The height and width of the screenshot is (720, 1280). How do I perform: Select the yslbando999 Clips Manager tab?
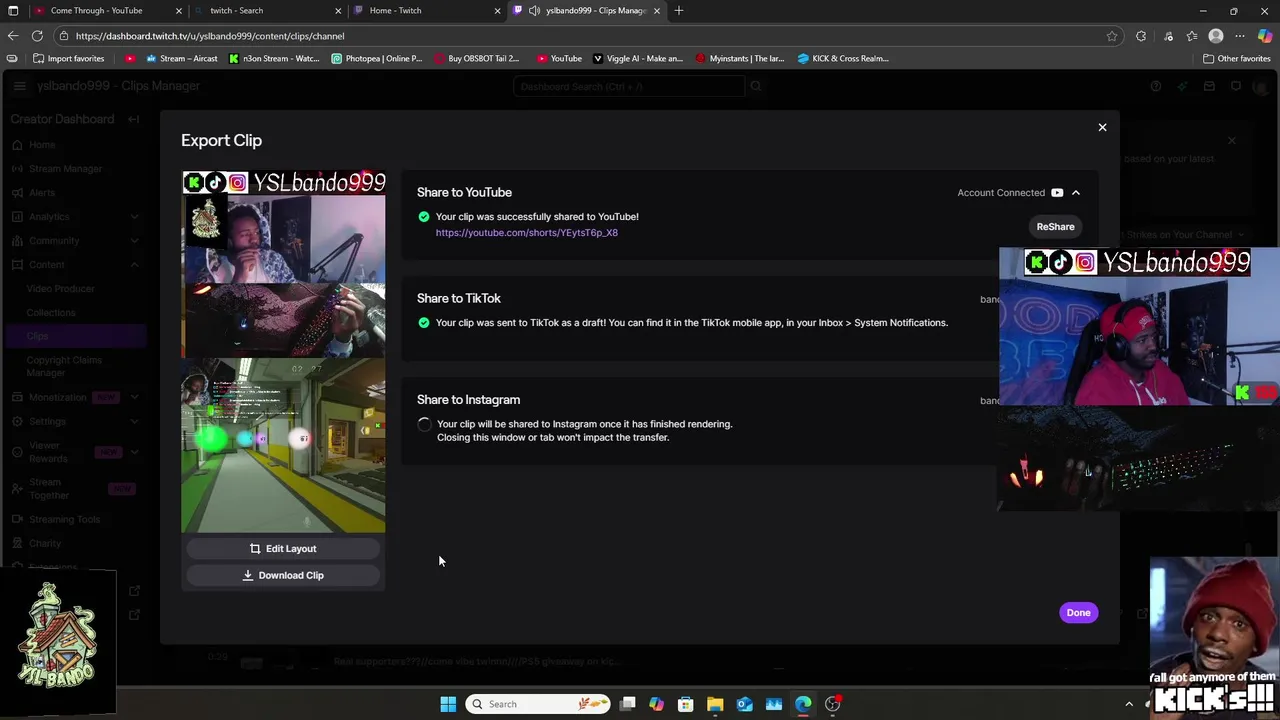(x=585, y=10)
